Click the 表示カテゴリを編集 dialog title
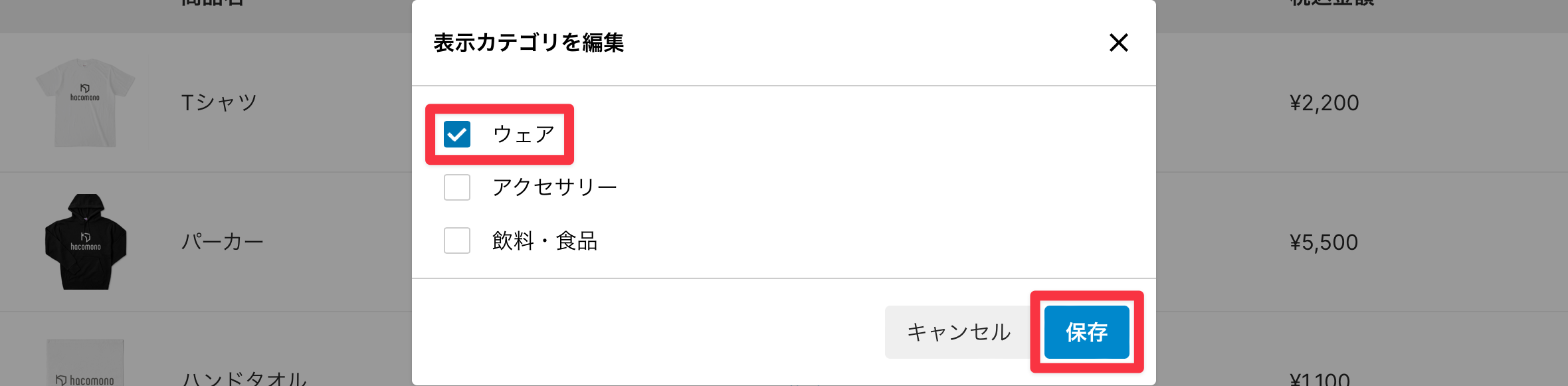1568x386 pixels. tap(528, 43)
